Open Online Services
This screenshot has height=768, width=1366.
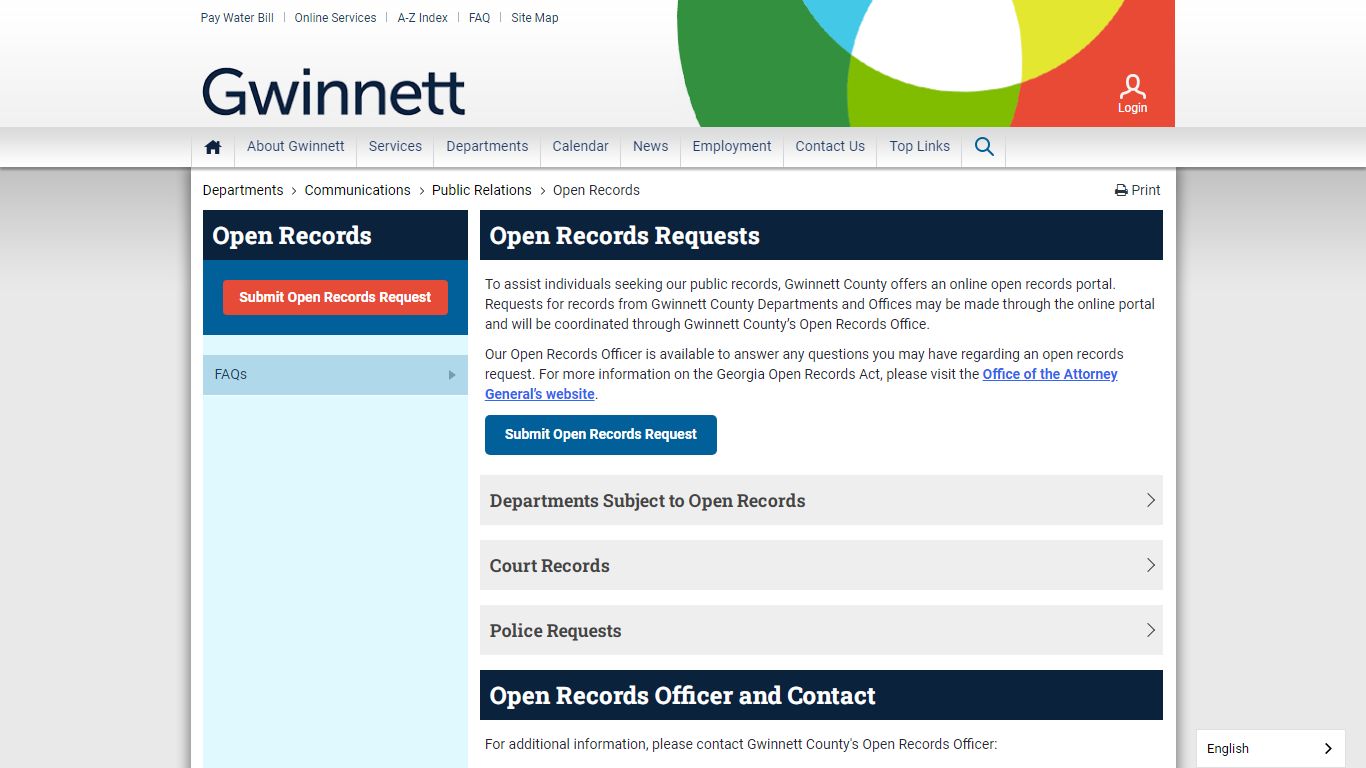[x=335, y=18]
